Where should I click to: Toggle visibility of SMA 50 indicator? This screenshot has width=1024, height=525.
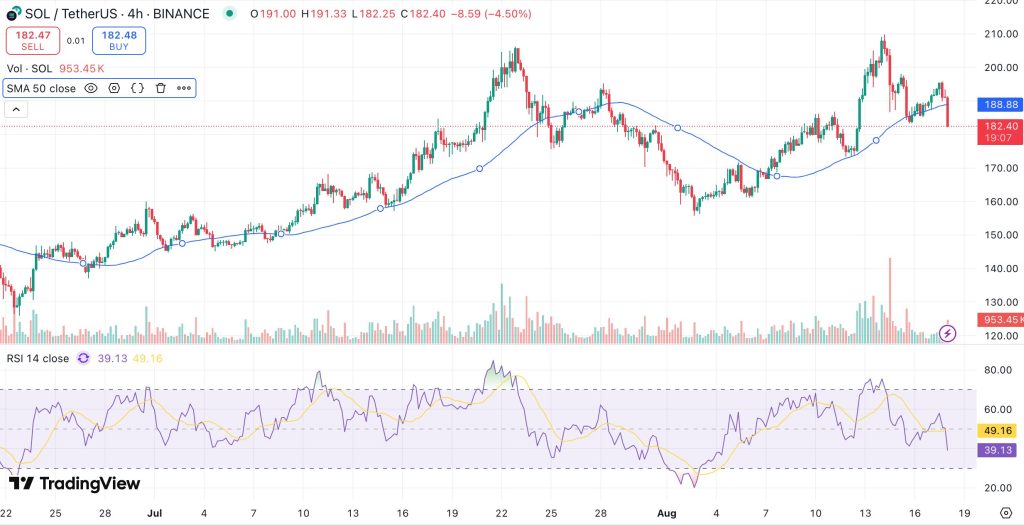tap(91, 88)
